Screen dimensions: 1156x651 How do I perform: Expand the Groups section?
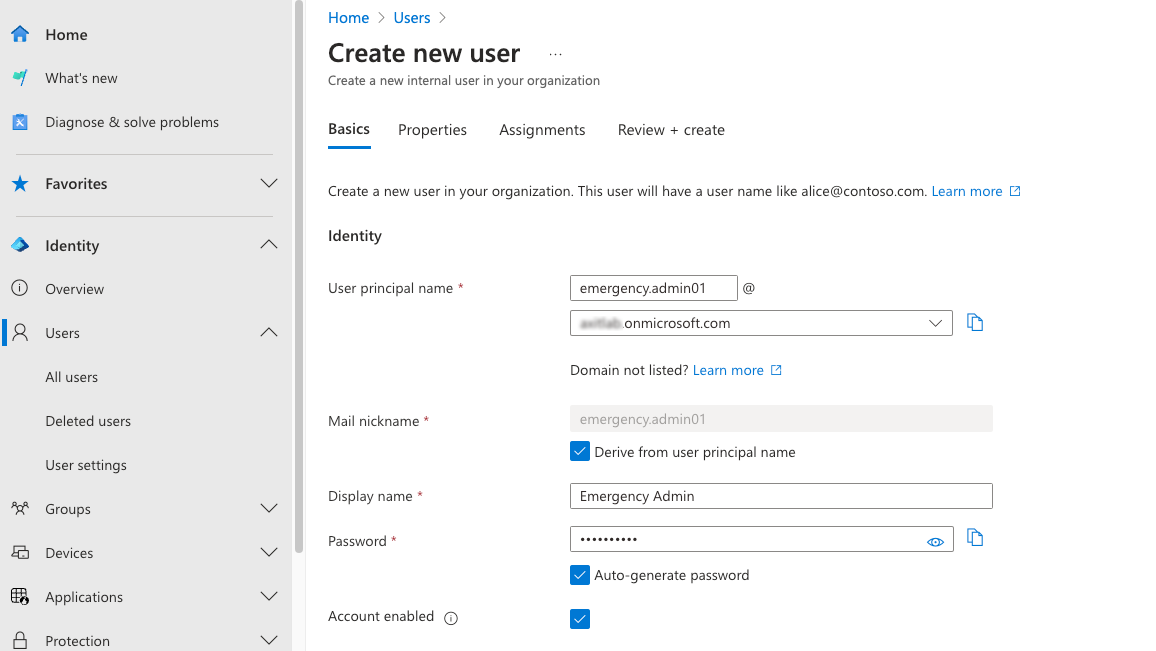coord(268,509)
